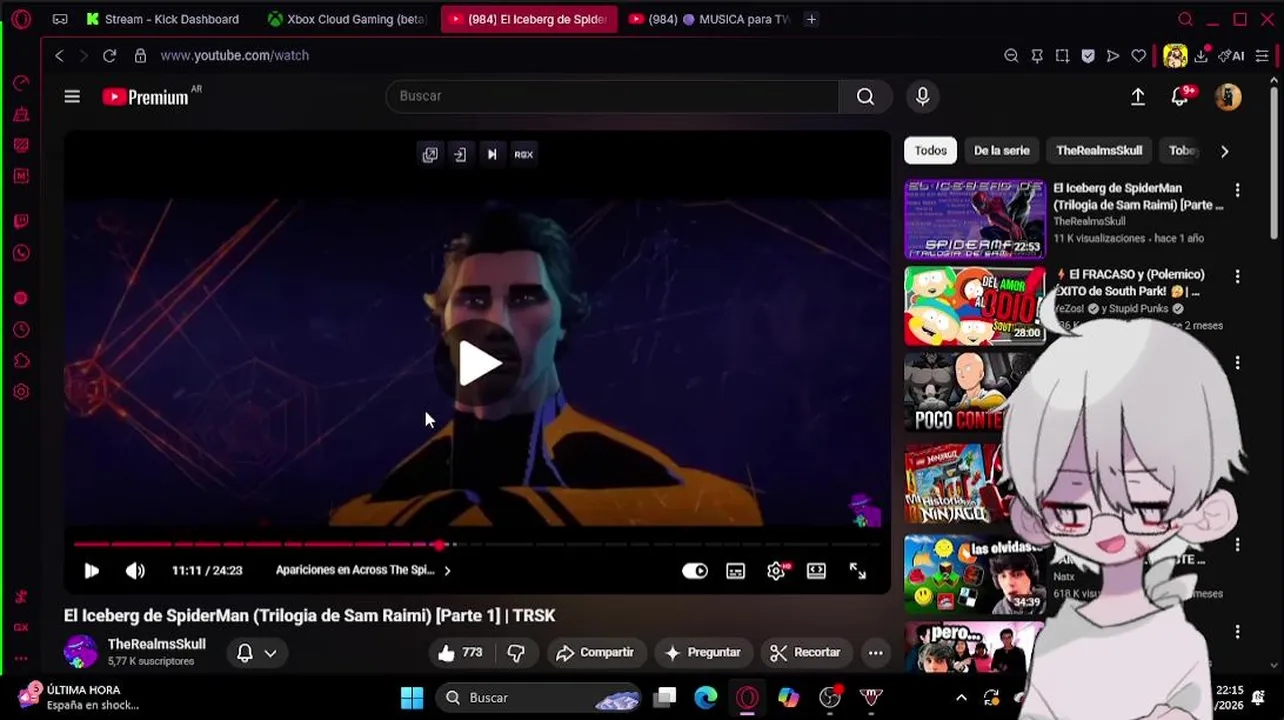Pop out video with detach icon
This screenshot has width=1284, height=720.
(430, 155)
